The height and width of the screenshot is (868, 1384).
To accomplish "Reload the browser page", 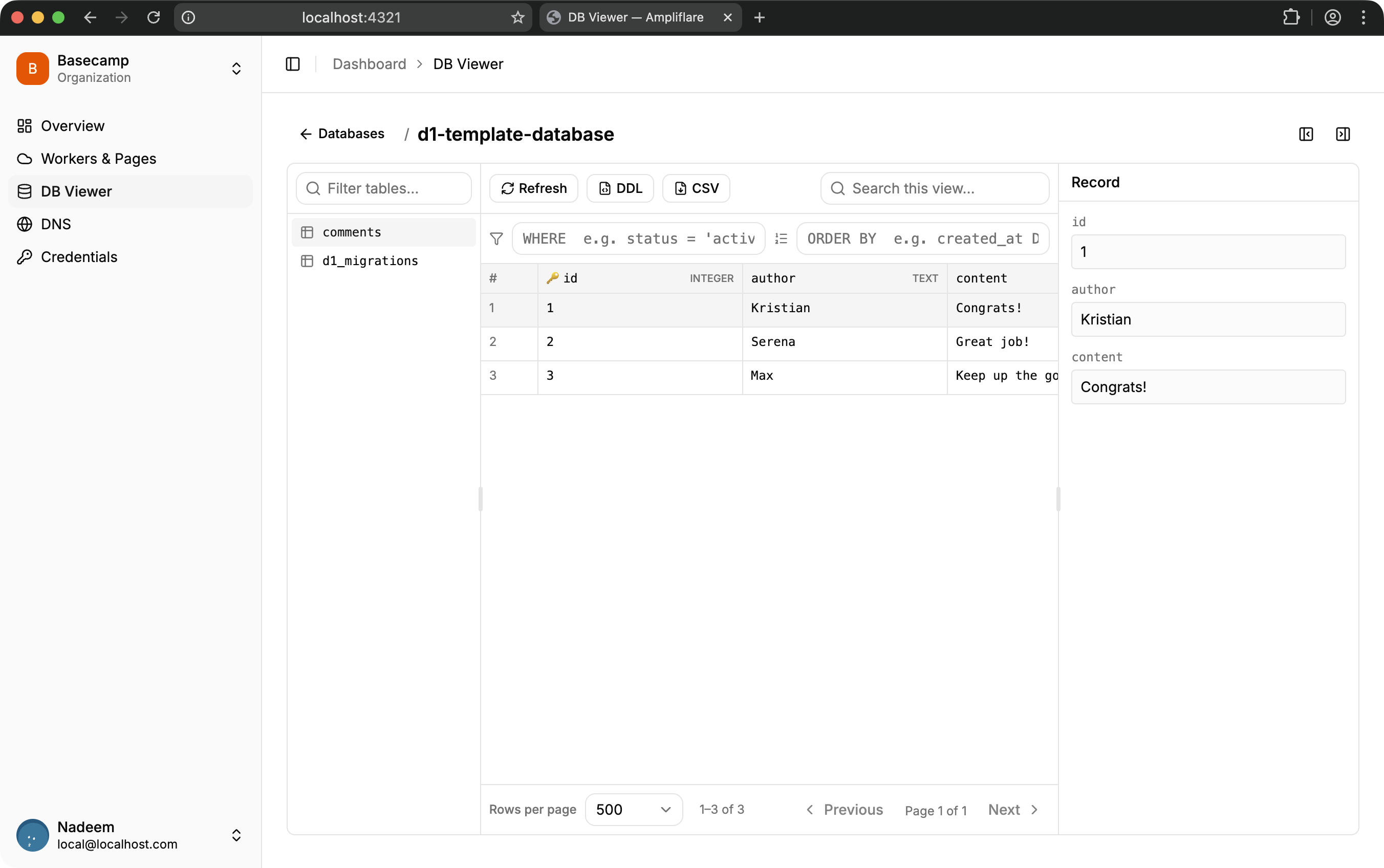I will (153, 17).
